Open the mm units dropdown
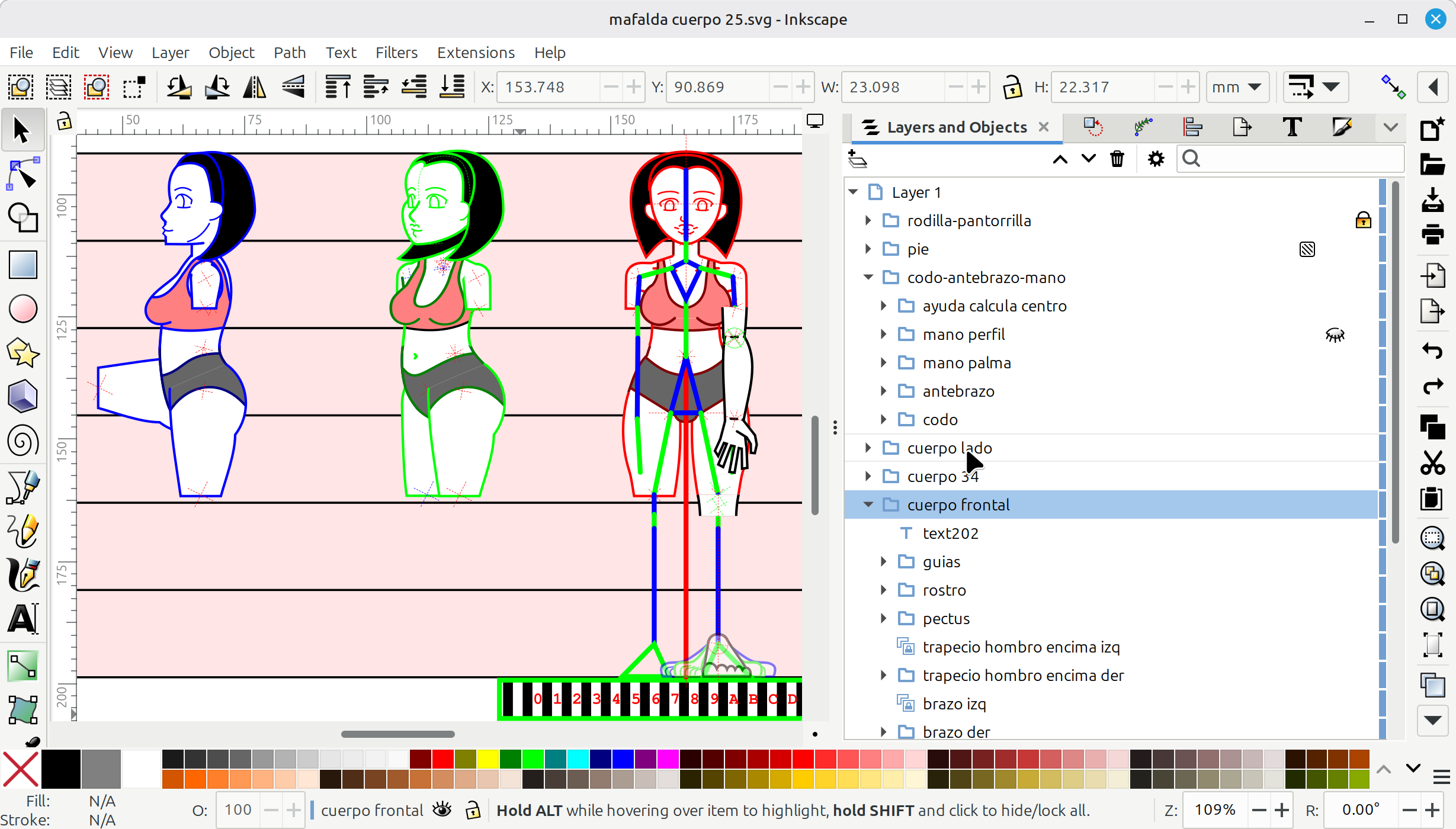The image size is (1456, 829). [x=1237, y=87]
